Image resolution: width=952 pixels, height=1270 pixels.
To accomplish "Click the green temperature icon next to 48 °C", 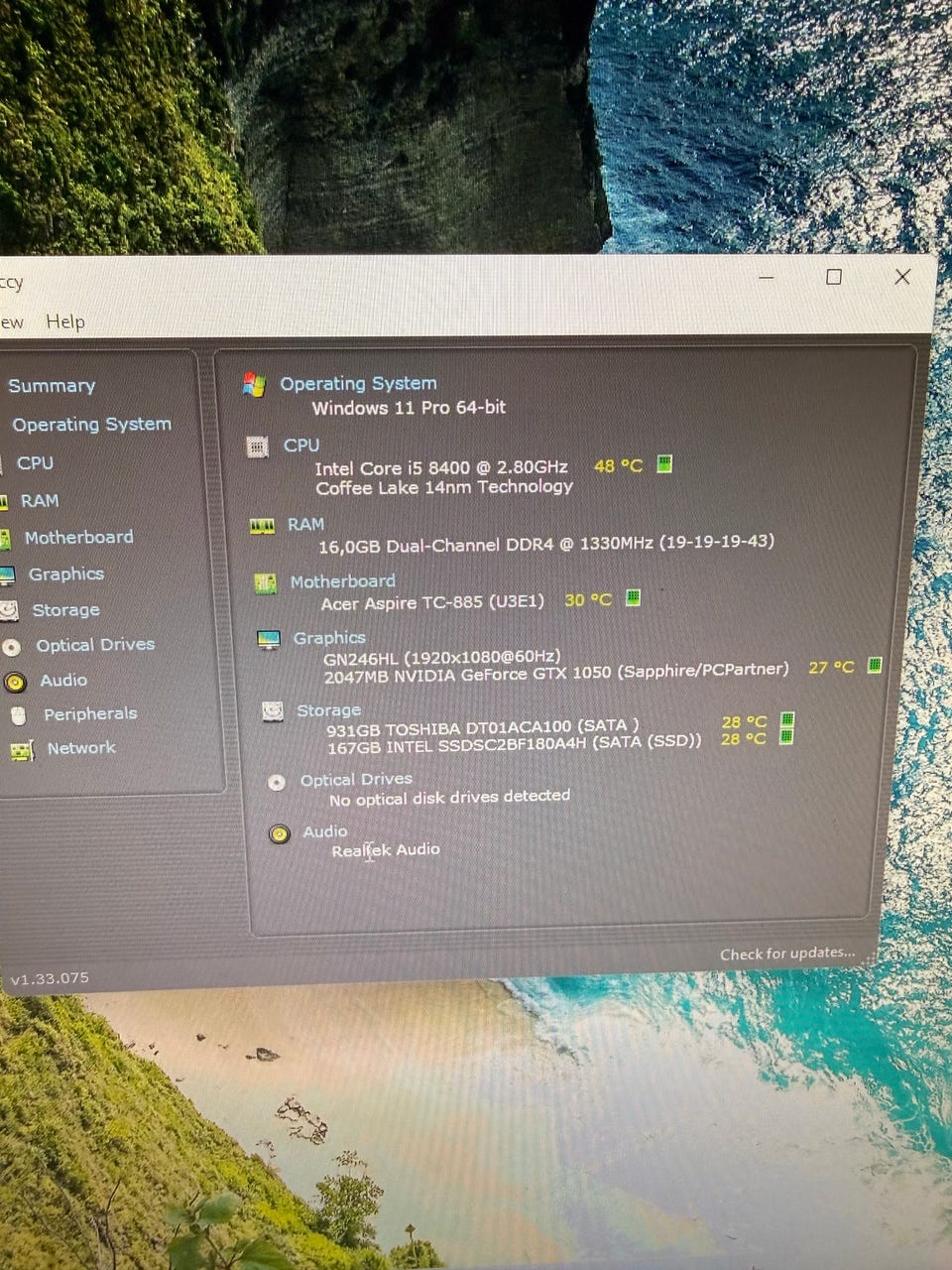I will click(664, 463).
